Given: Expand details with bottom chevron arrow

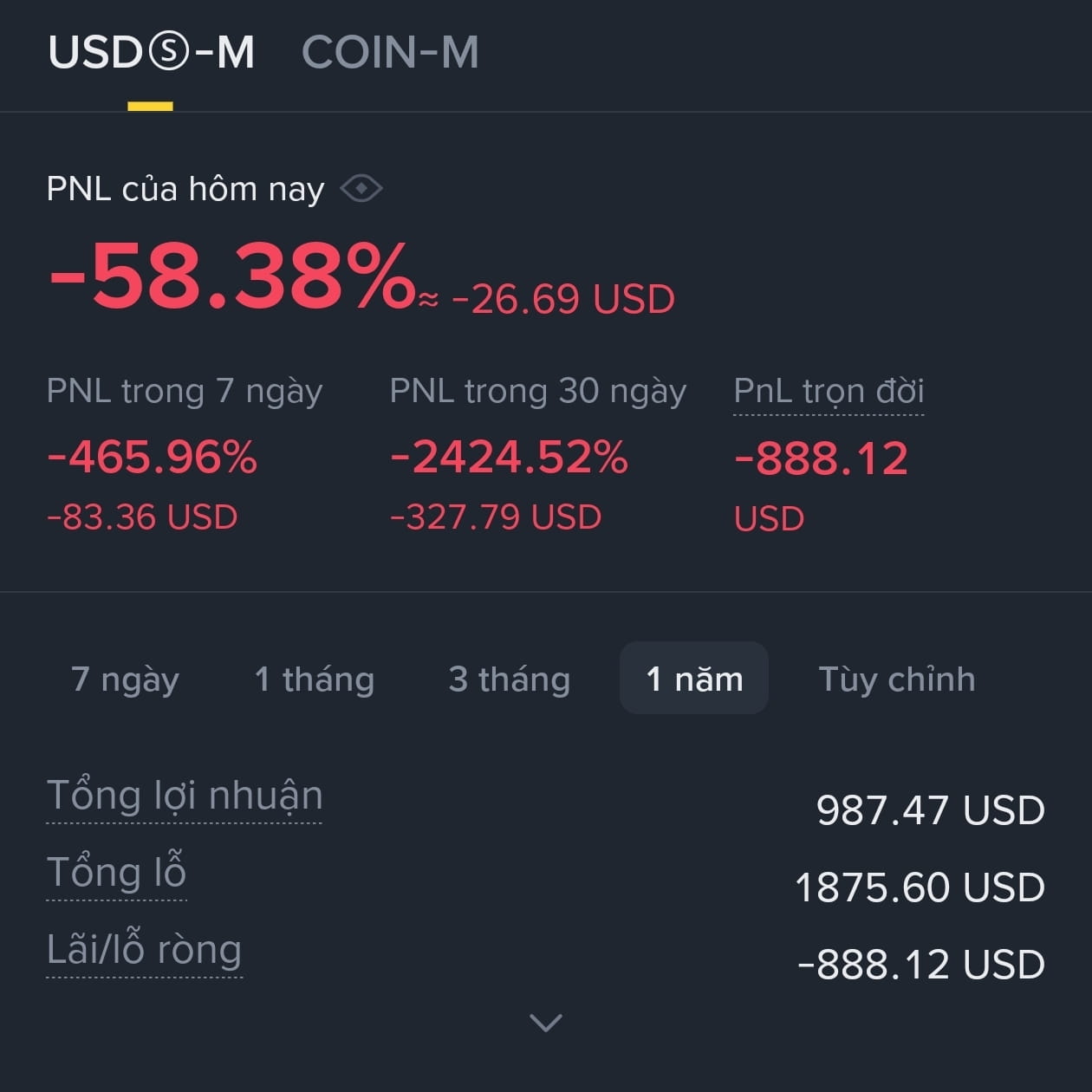Looking at the screenshot, I should point(545,1023).
